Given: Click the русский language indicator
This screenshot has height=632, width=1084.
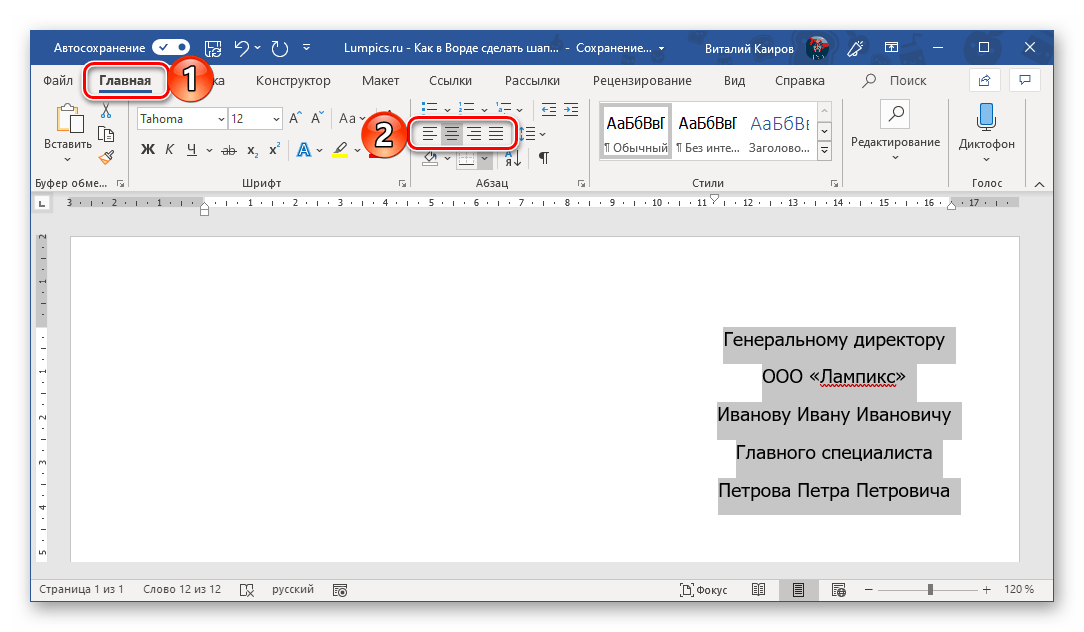Looking at the screenshot, I should coord(293,590).
